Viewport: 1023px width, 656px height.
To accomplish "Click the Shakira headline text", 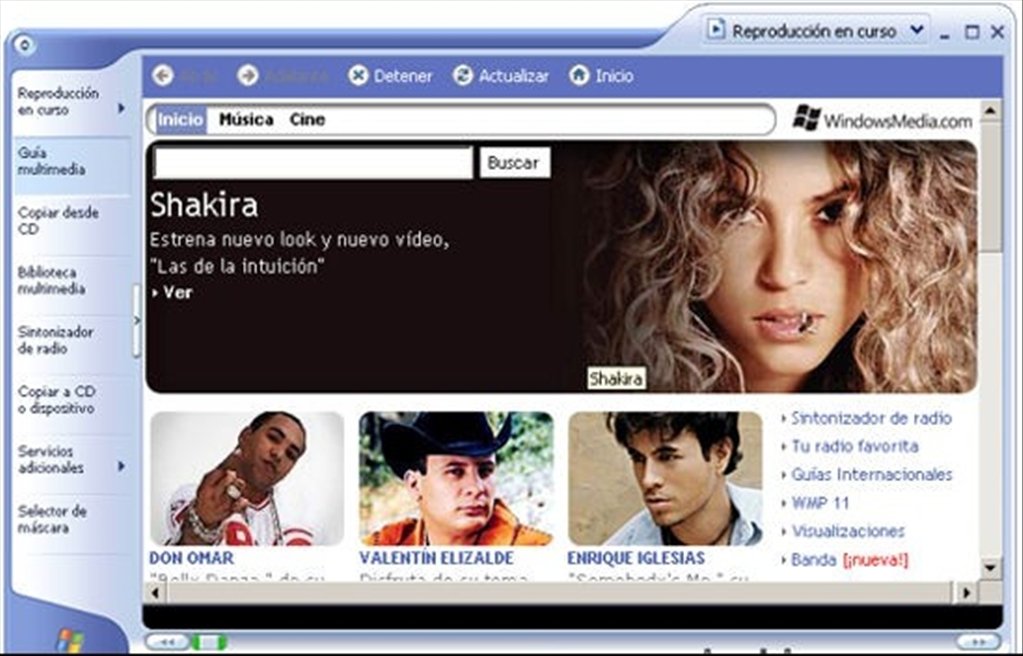I will click(204, 205).
